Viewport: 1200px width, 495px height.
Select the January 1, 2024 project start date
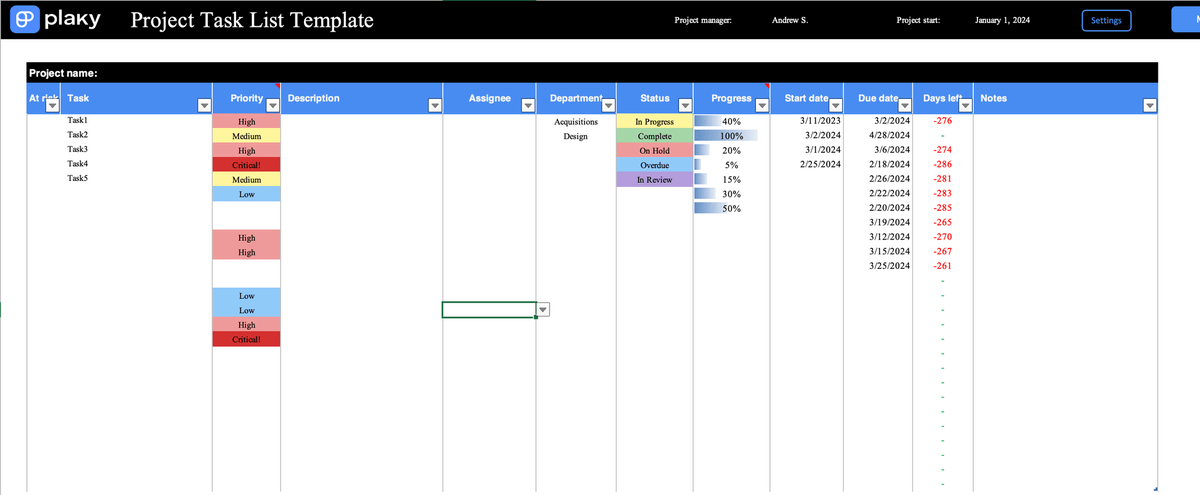click(1002, 20)
